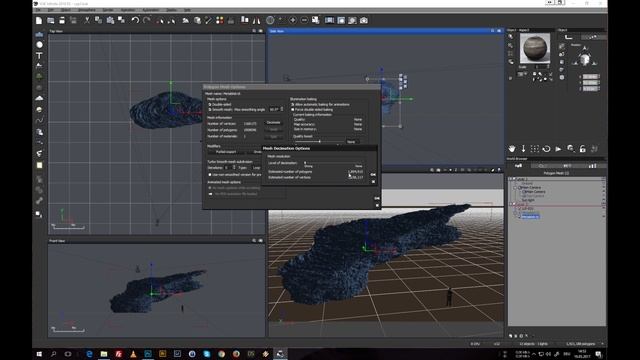
Task: Select Sun light in World Browser tree
Action: [x=528, y=200]
